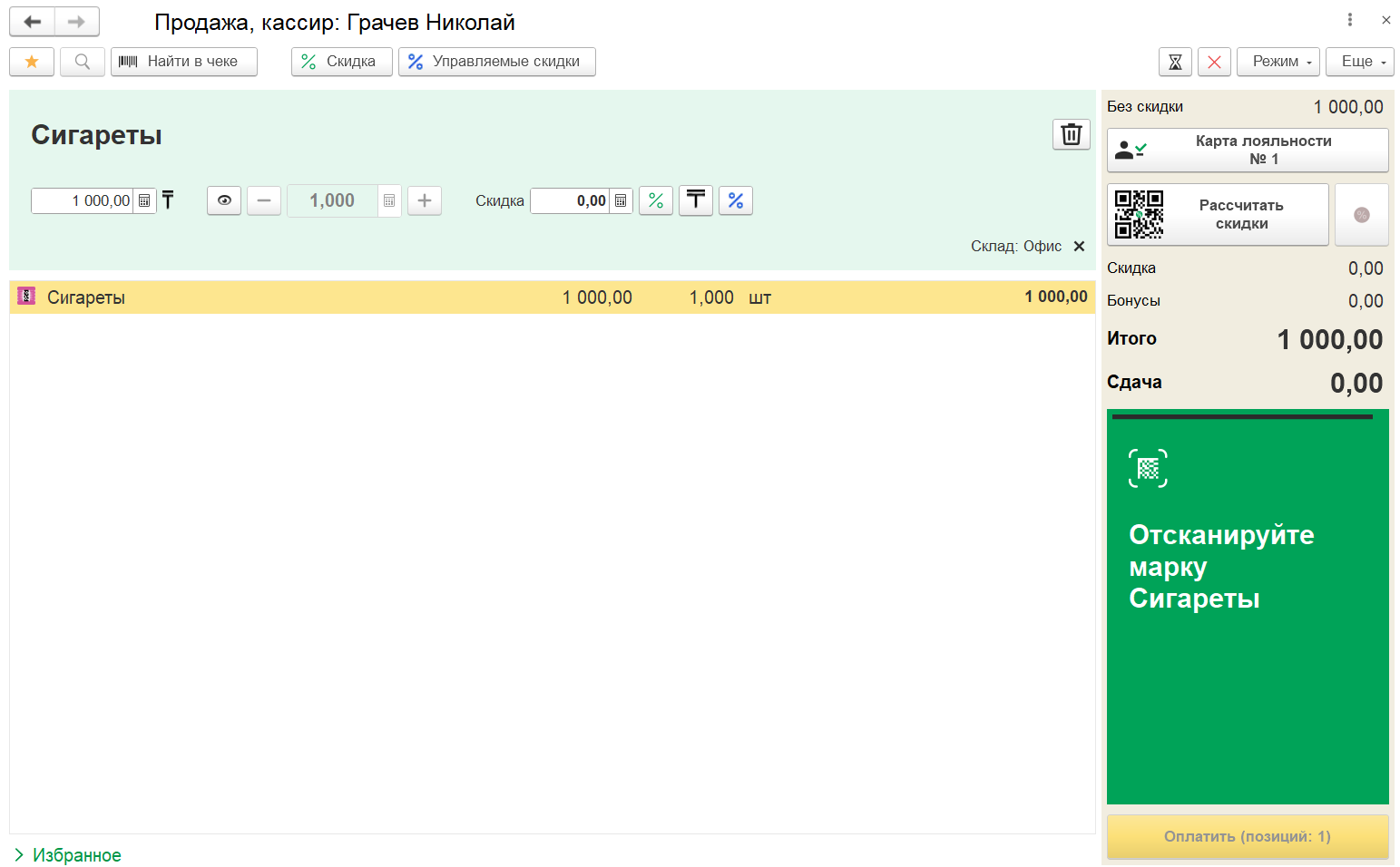Click Найти в чеке barcode button

point(184,62)
